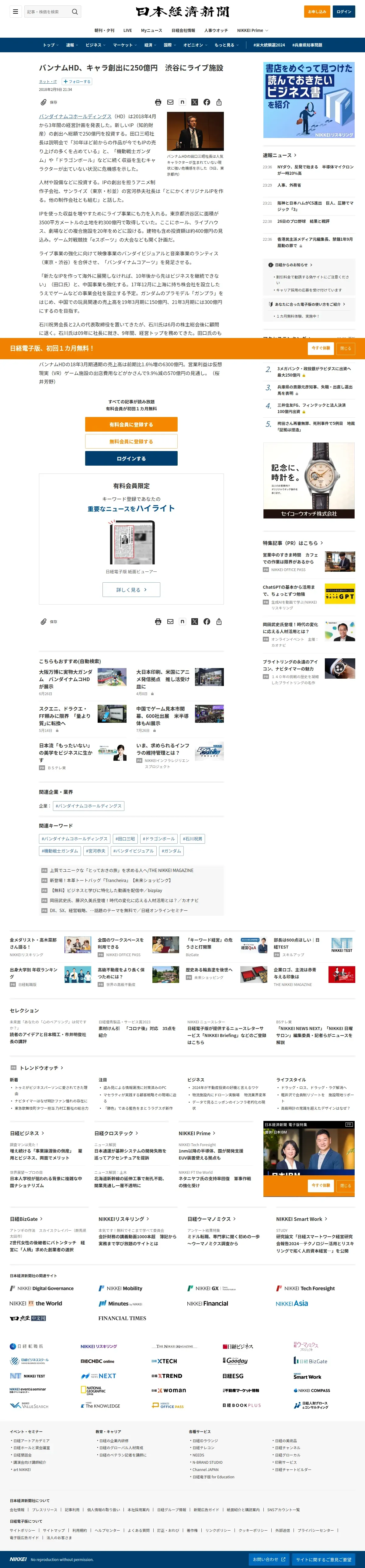Screen dimensions: 365x1568
Task: Open the NIKKEI Tech Foresight logo link
Action: coord(305,1289)
